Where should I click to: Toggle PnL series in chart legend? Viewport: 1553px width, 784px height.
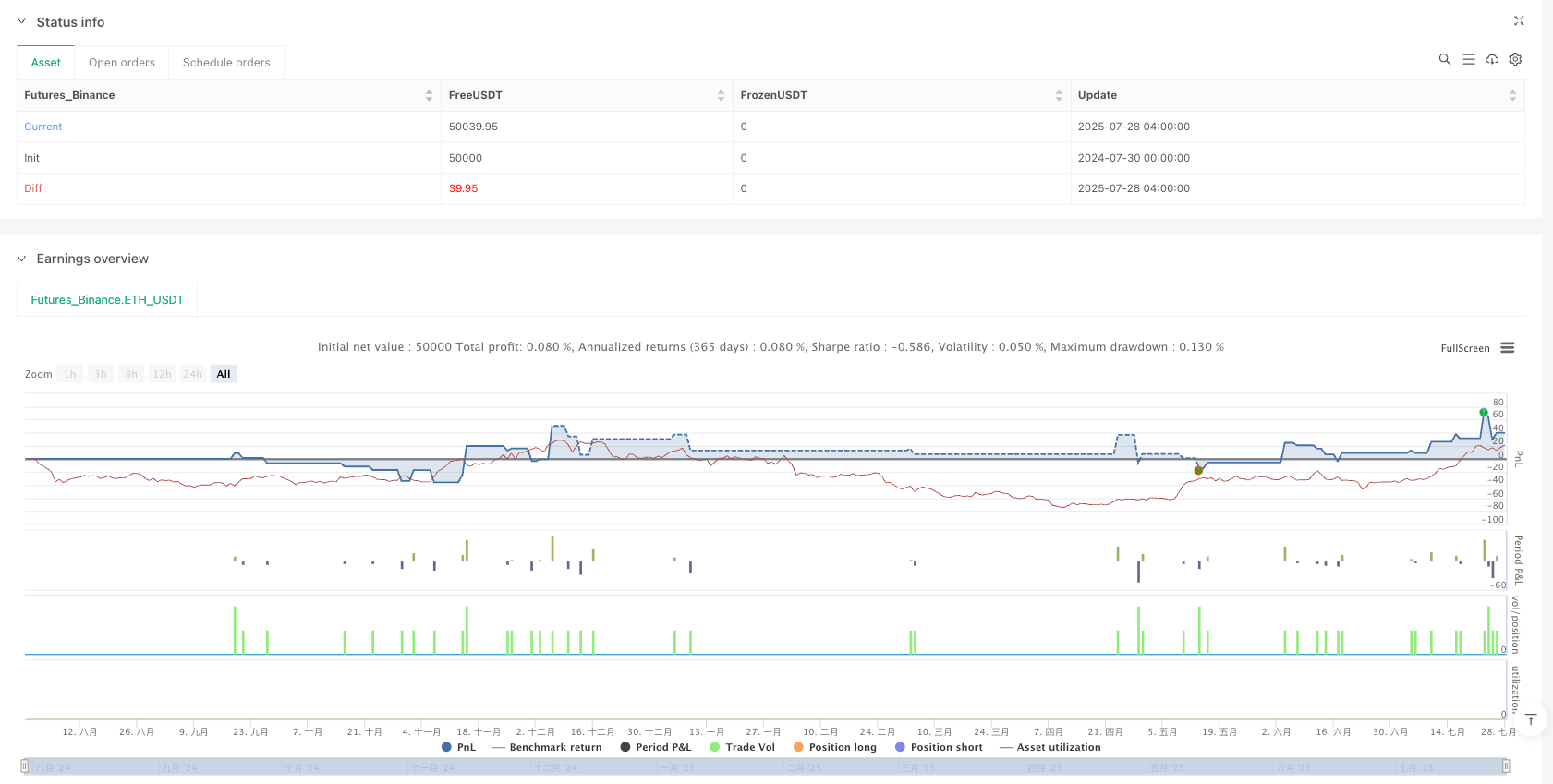coord(459,747)
